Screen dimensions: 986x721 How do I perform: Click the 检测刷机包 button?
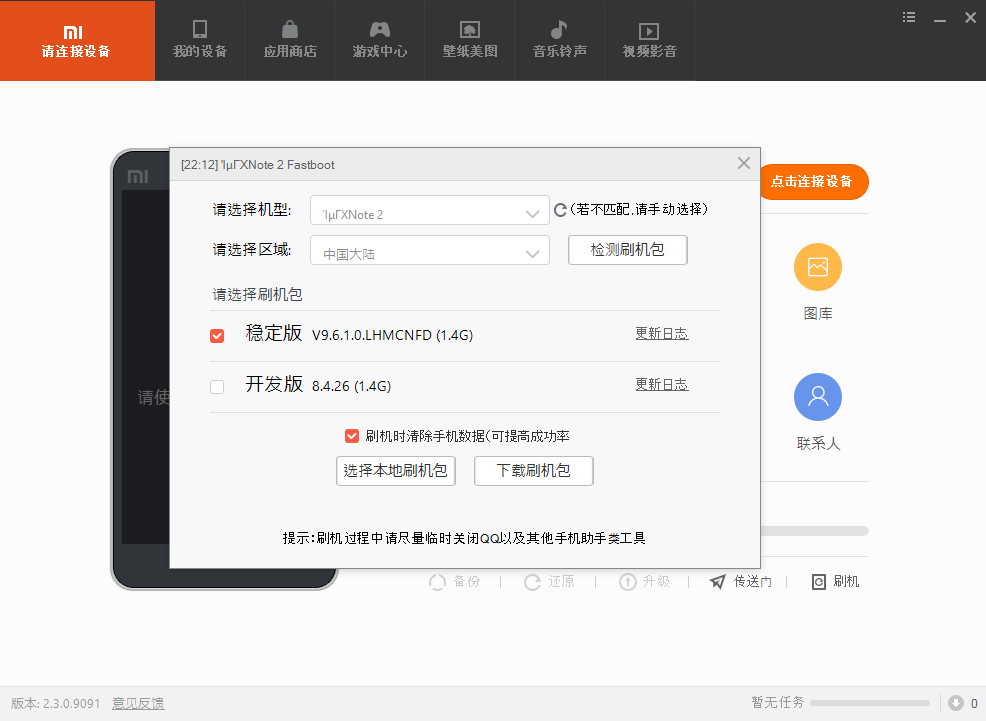click(627, 250)
